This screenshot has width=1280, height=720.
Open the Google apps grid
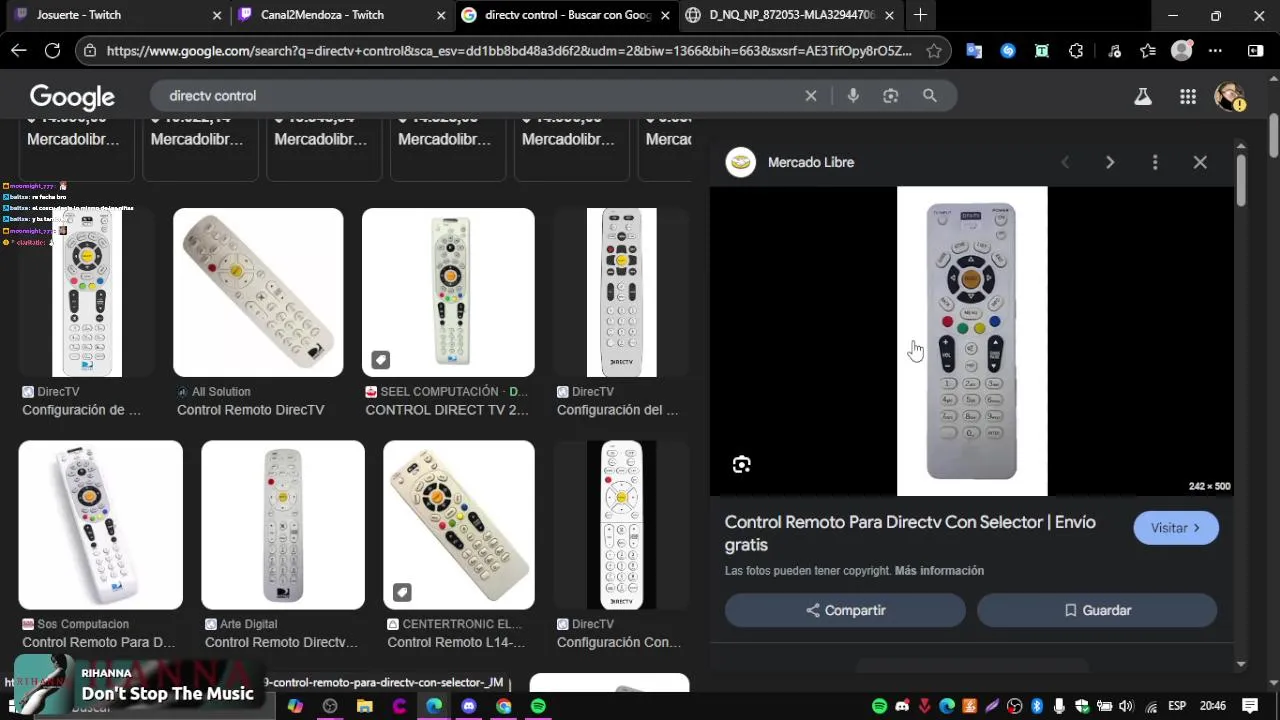[1188, 97]
